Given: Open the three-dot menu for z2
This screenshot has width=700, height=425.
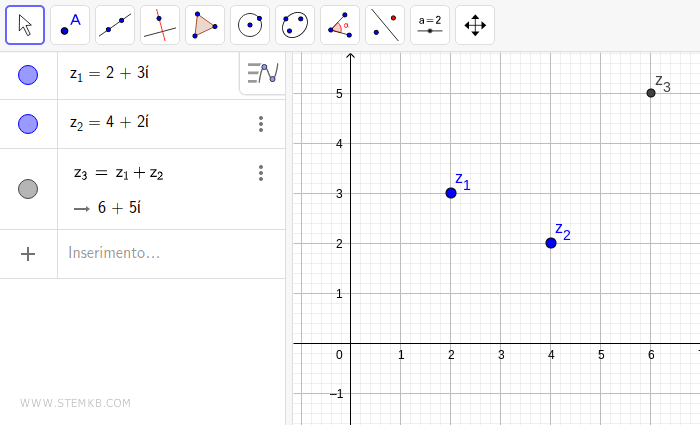Looking at the screenshot, I should click(261, 124).
